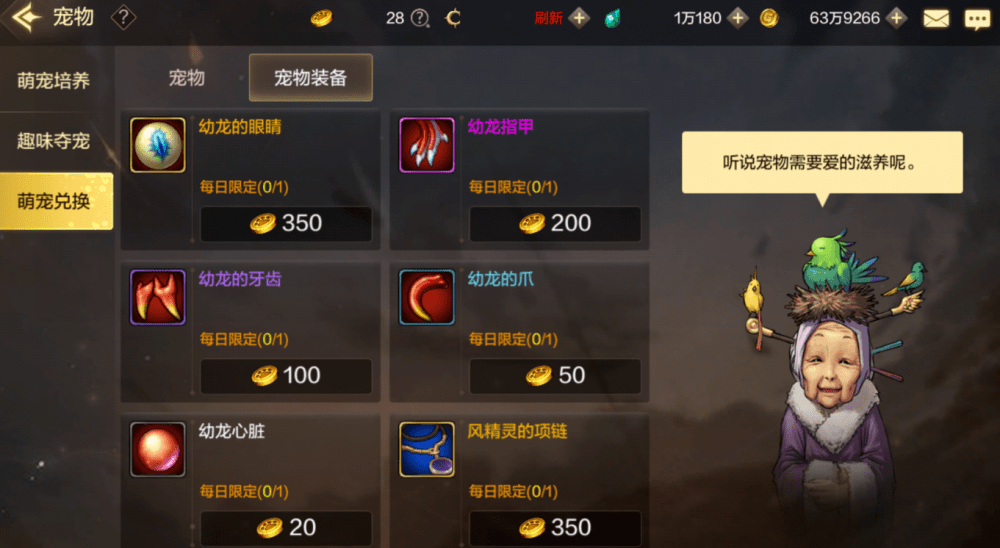
Task: Tap the plus beside 刷新
Action: pos(579,18)
